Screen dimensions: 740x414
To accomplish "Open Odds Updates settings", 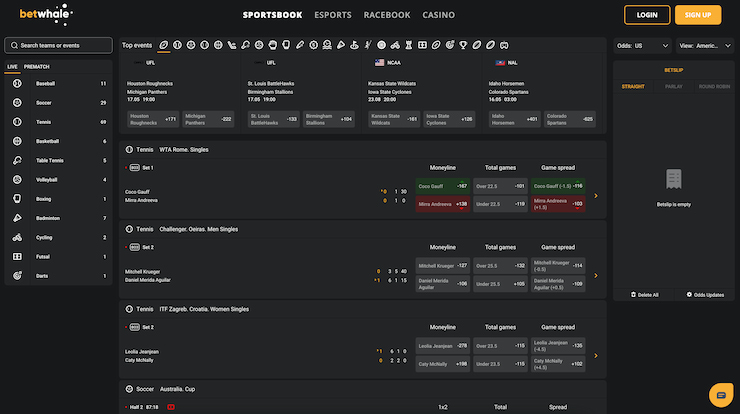I will click(x=705, y=295).
